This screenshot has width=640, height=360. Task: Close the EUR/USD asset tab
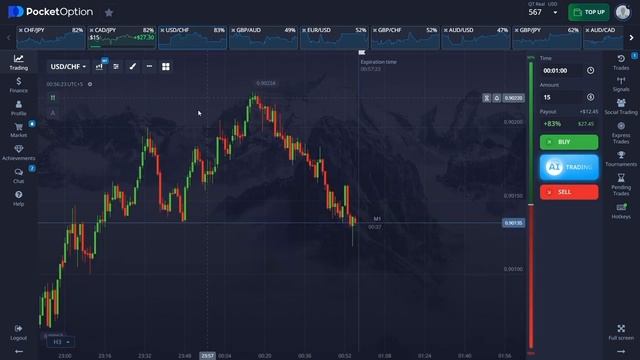tap(304, 30)
